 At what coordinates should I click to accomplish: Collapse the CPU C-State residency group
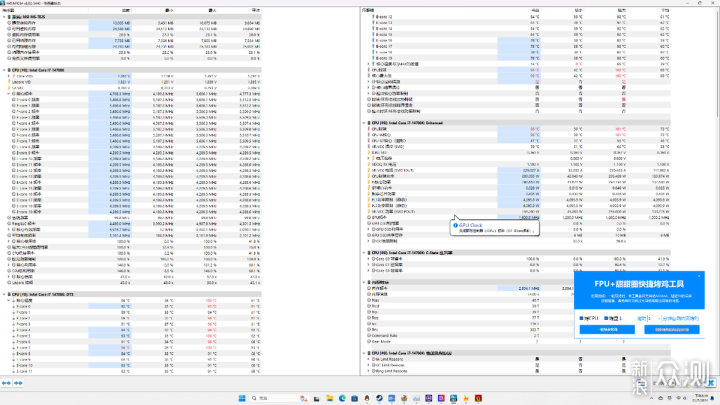364,253
